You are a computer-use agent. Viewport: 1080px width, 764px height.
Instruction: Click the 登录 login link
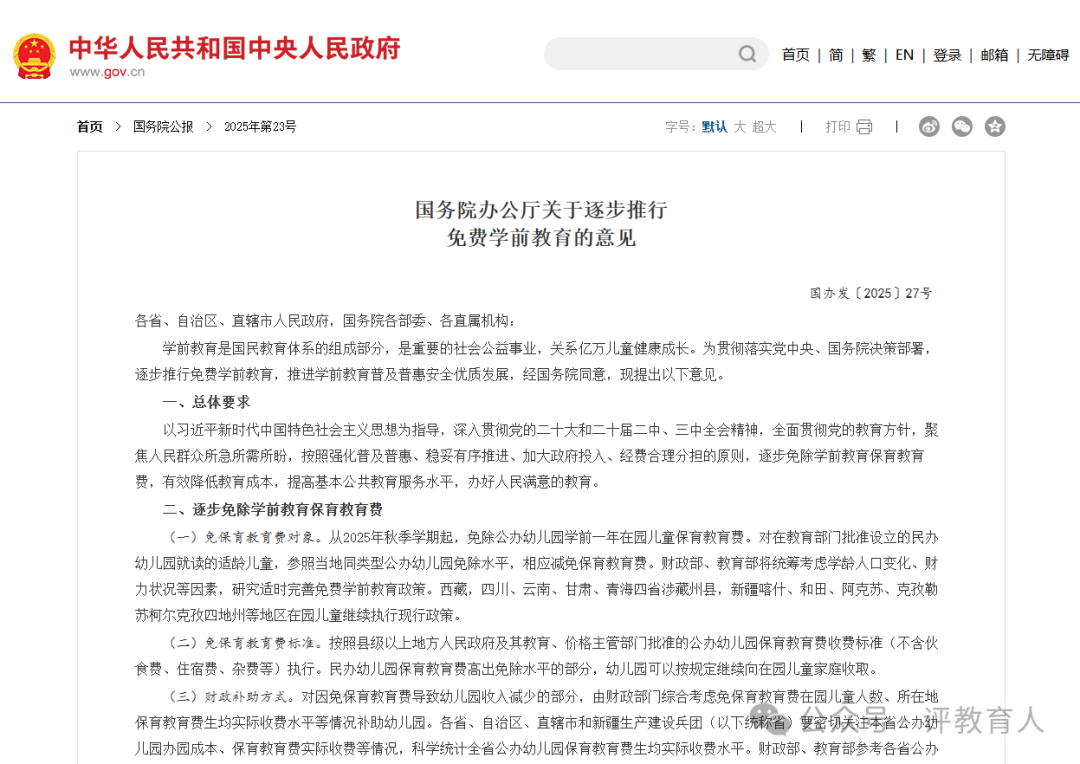[x=947, y=55]
